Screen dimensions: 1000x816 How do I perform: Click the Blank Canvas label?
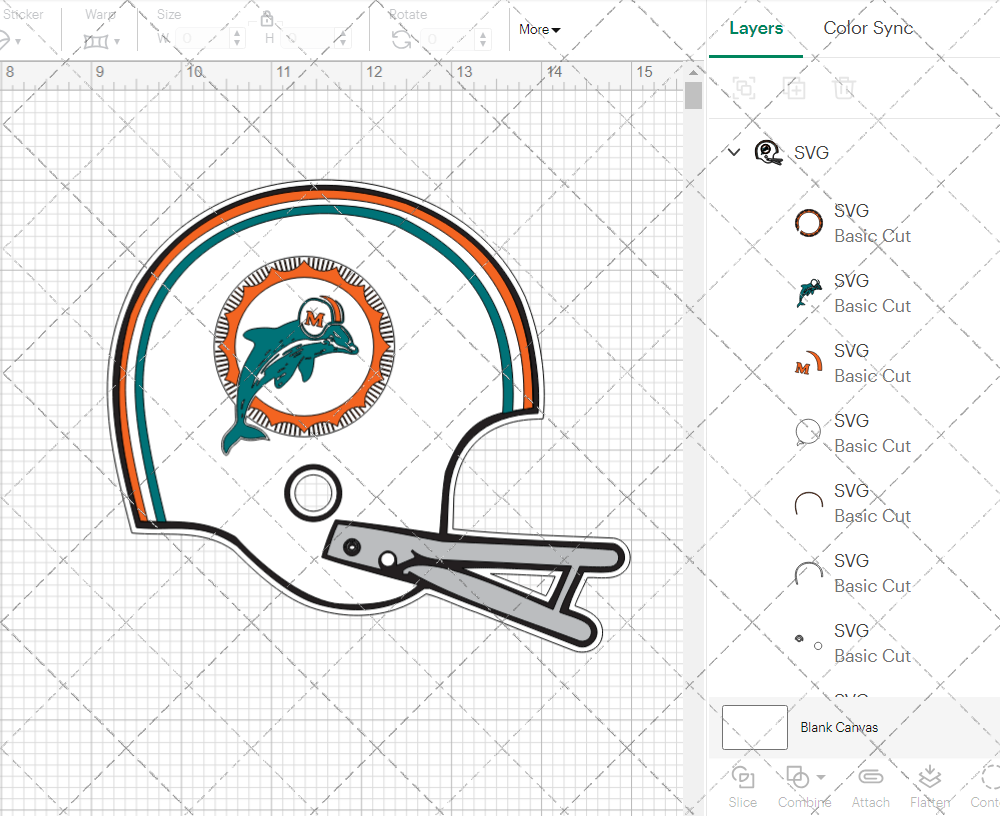click(x=839, y=727)
